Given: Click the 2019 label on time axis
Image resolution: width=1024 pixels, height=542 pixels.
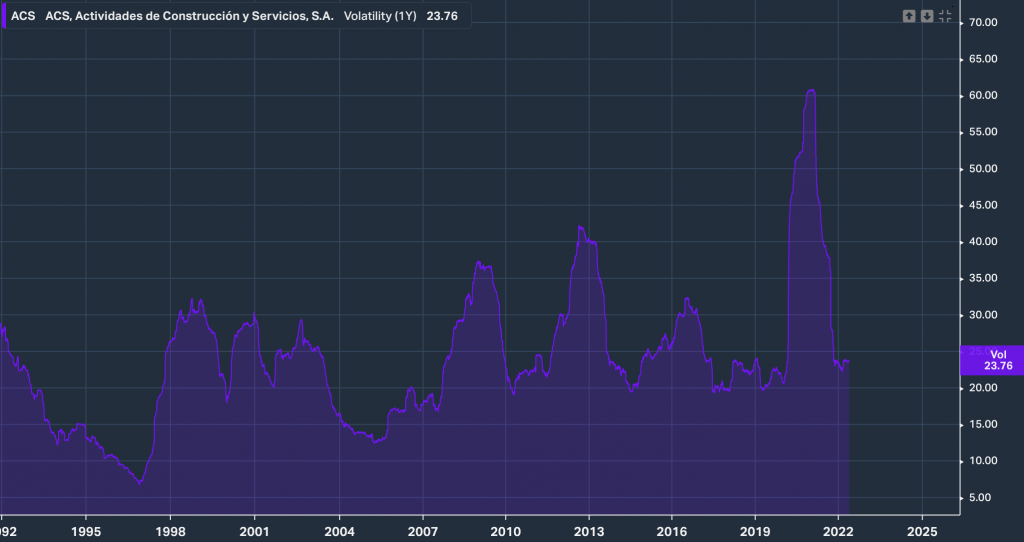Looking at the screenshot, I should pos(756,530).
